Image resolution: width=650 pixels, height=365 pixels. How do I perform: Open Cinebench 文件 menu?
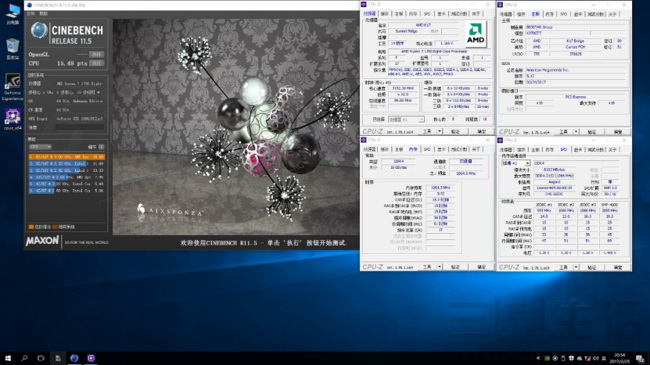pyautogui.click(x=31, y=14)
